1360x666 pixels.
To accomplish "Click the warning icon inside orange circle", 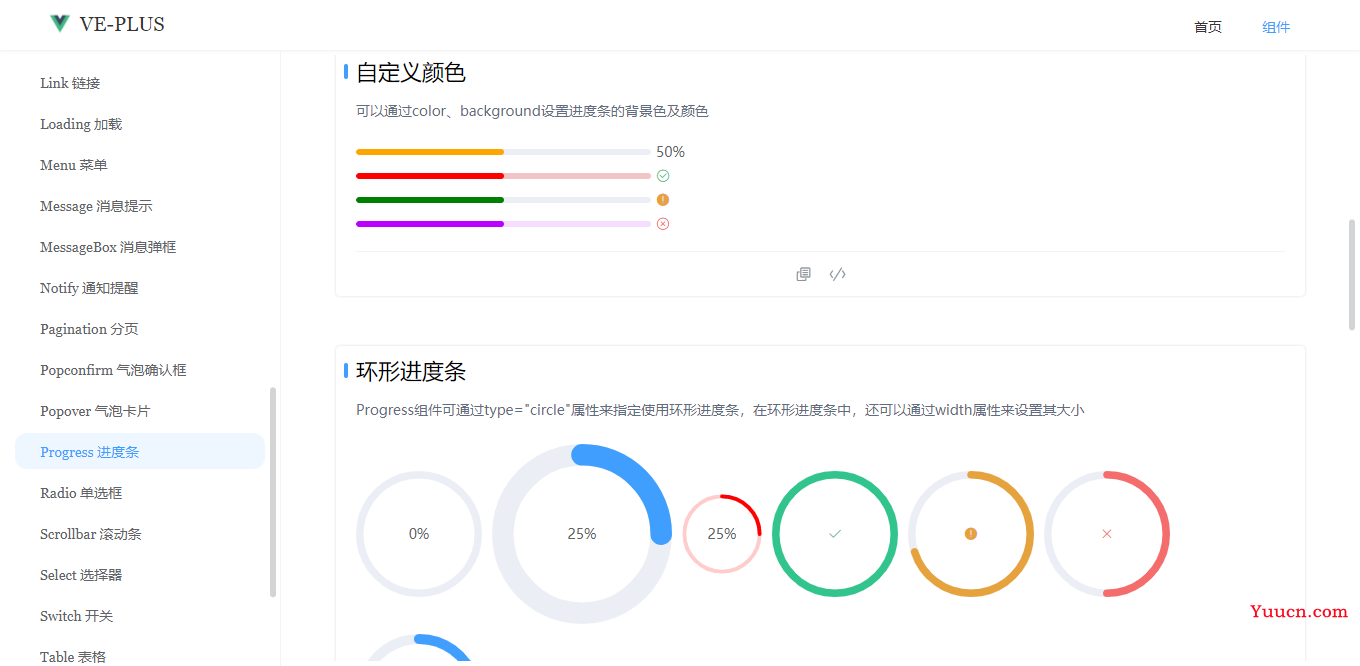I will [x=971, y=534].
